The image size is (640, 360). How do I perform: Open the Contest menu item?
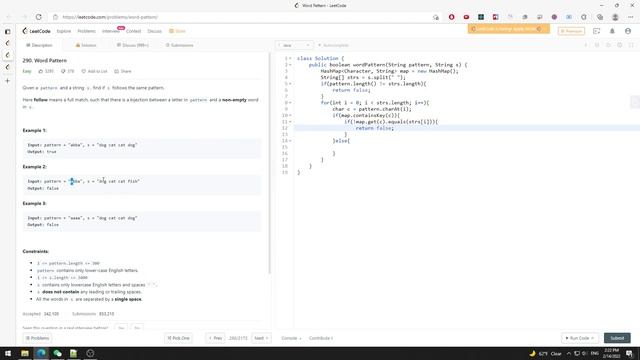133,31
